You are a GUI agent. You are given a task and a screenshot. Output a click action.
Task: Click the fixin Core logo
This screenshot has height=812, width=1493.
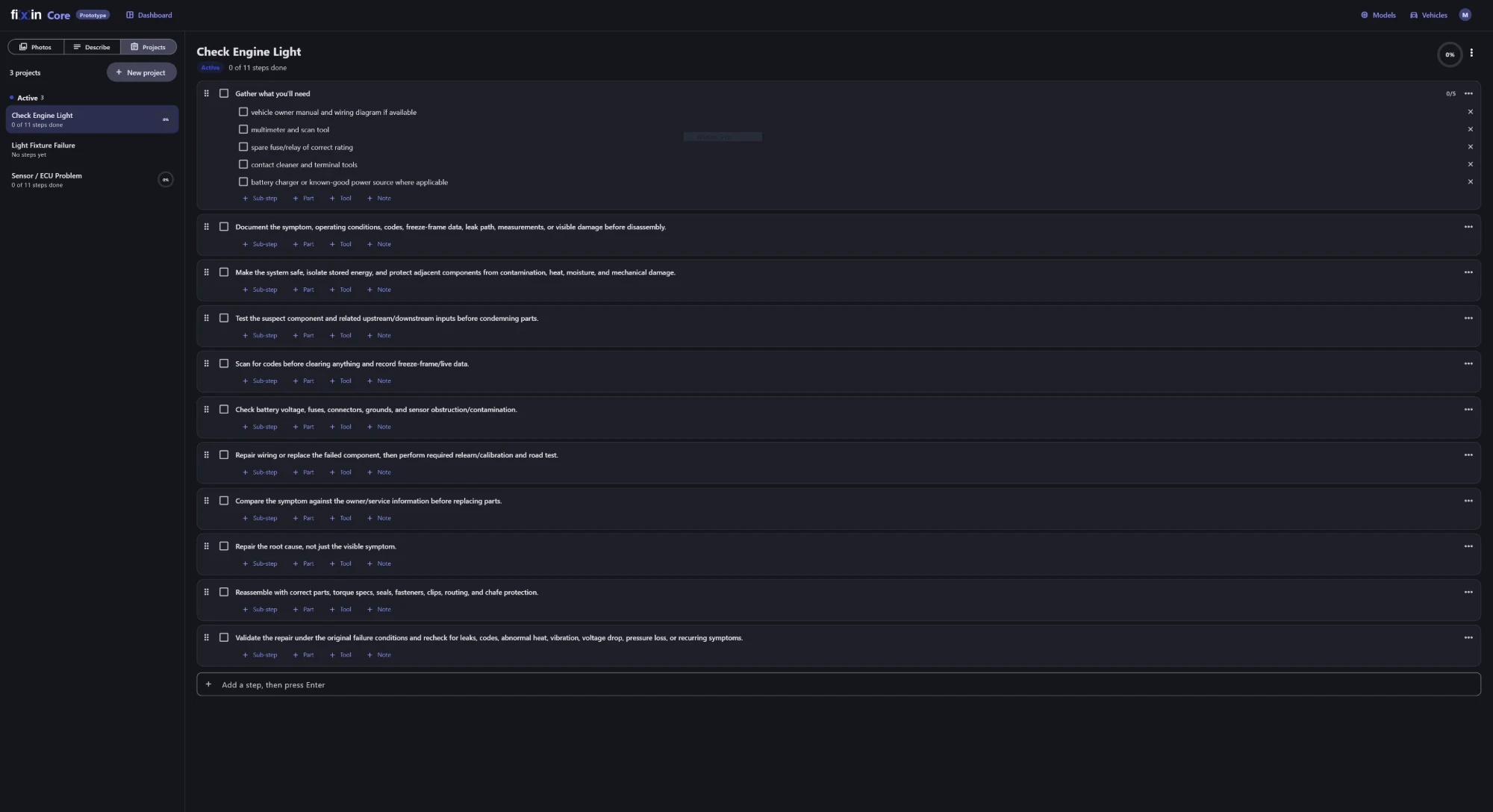pyautogui.click(x=40, y=15)
